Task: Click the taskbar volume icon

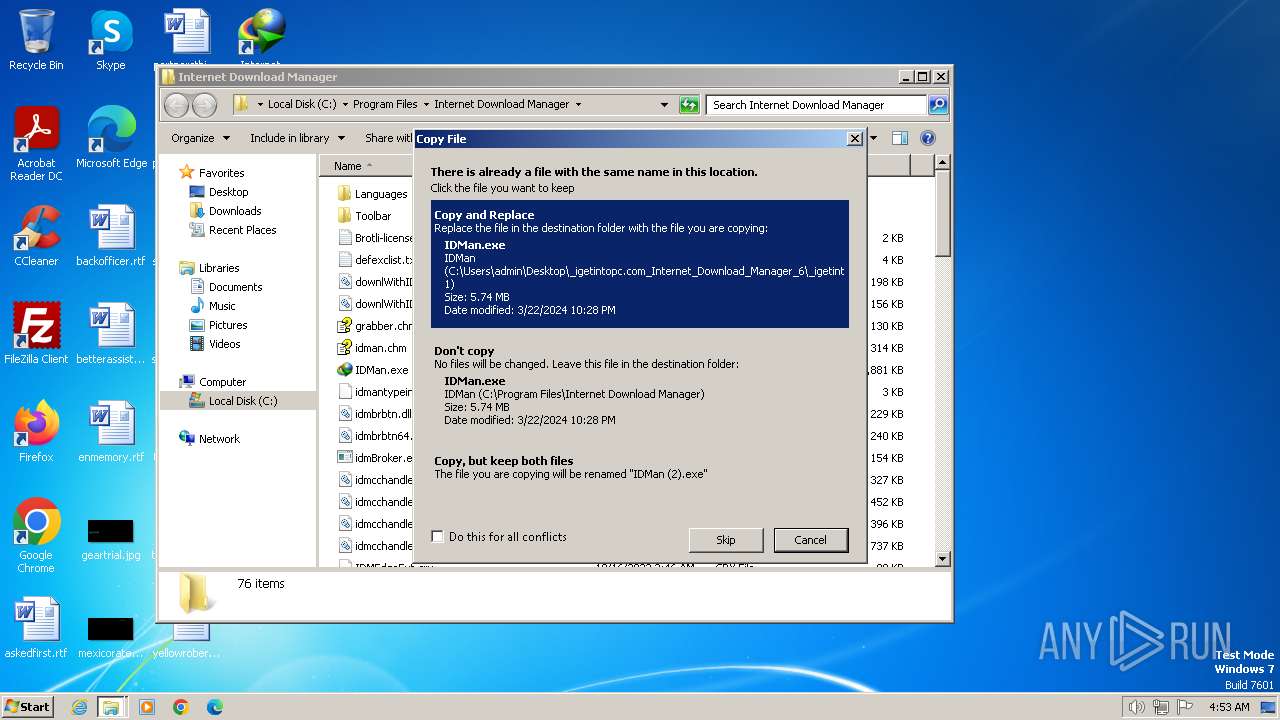Action: point(1137,707)
